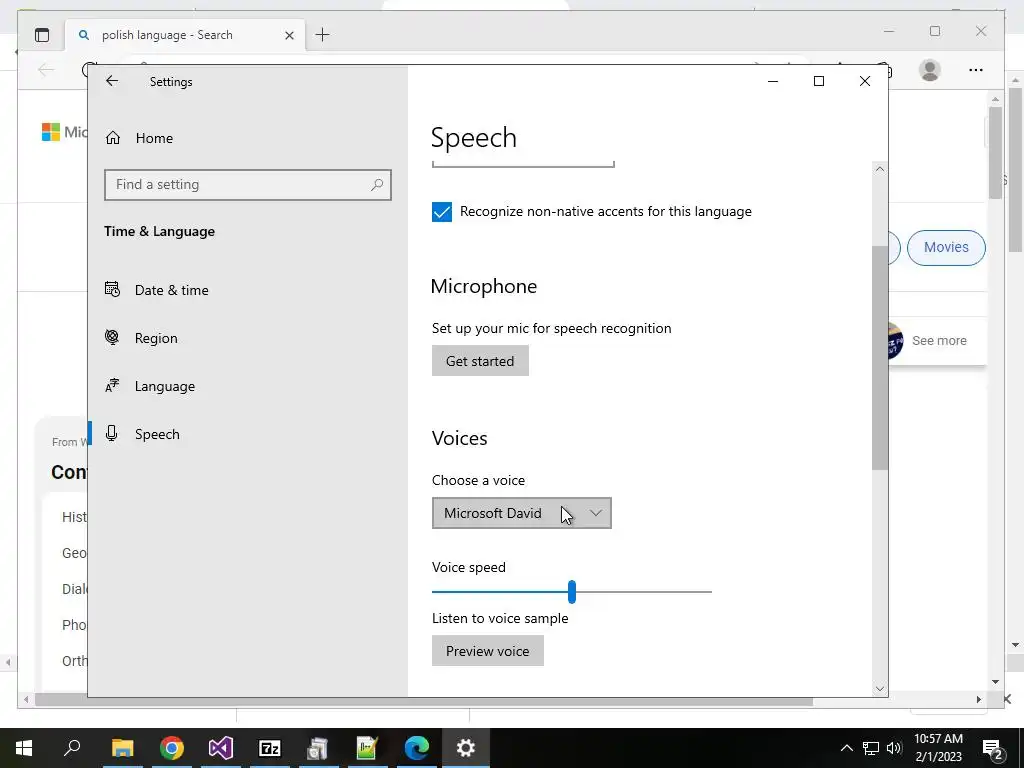This screenshot has height=768, width=1024.
Task: Click Preview voice button
Action: coord(487,651)
